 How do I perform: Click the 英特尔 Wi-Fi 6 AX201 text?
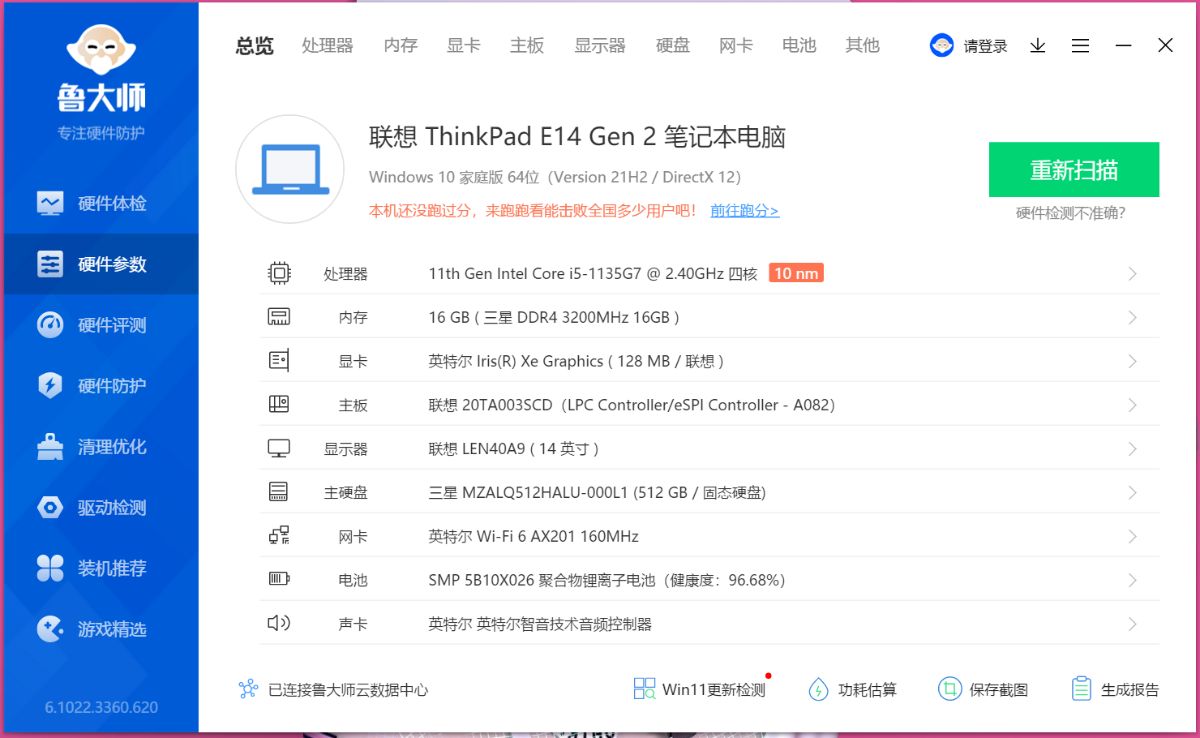click(x=533, y=537)
